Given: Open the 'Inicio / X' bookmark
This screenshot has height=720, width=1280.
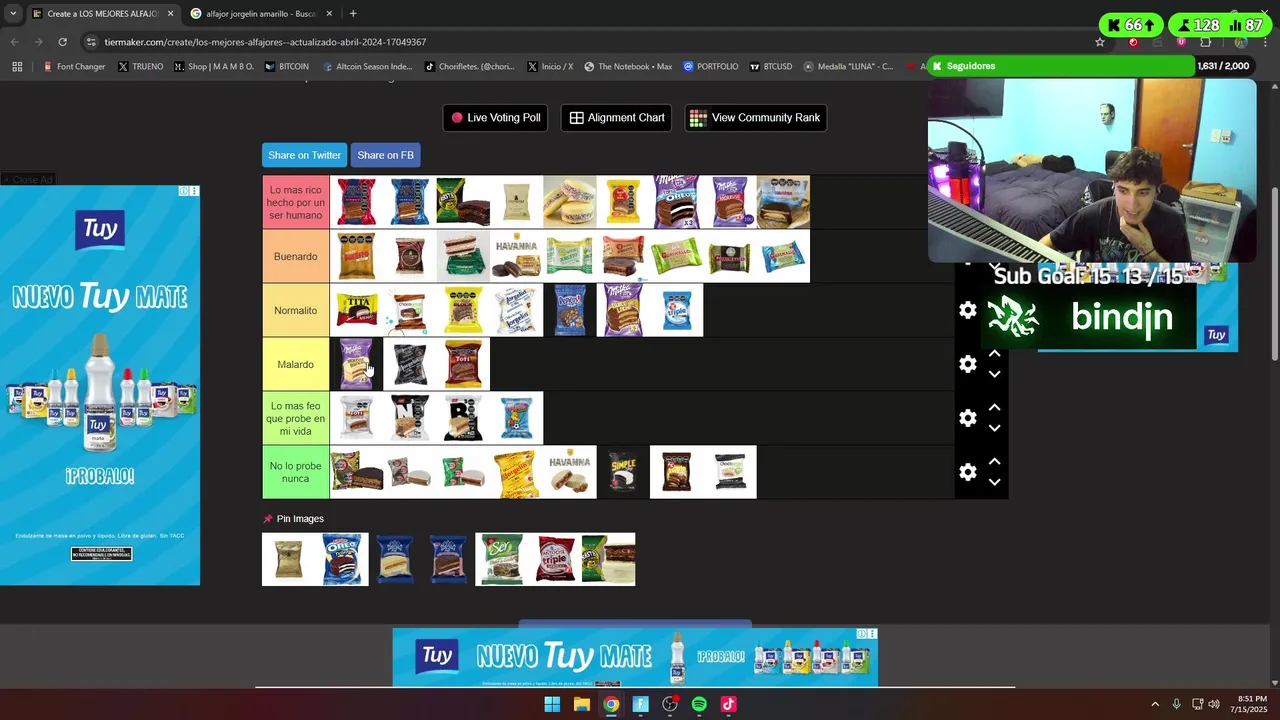Looking at the screenshot, I should (550, 67).
